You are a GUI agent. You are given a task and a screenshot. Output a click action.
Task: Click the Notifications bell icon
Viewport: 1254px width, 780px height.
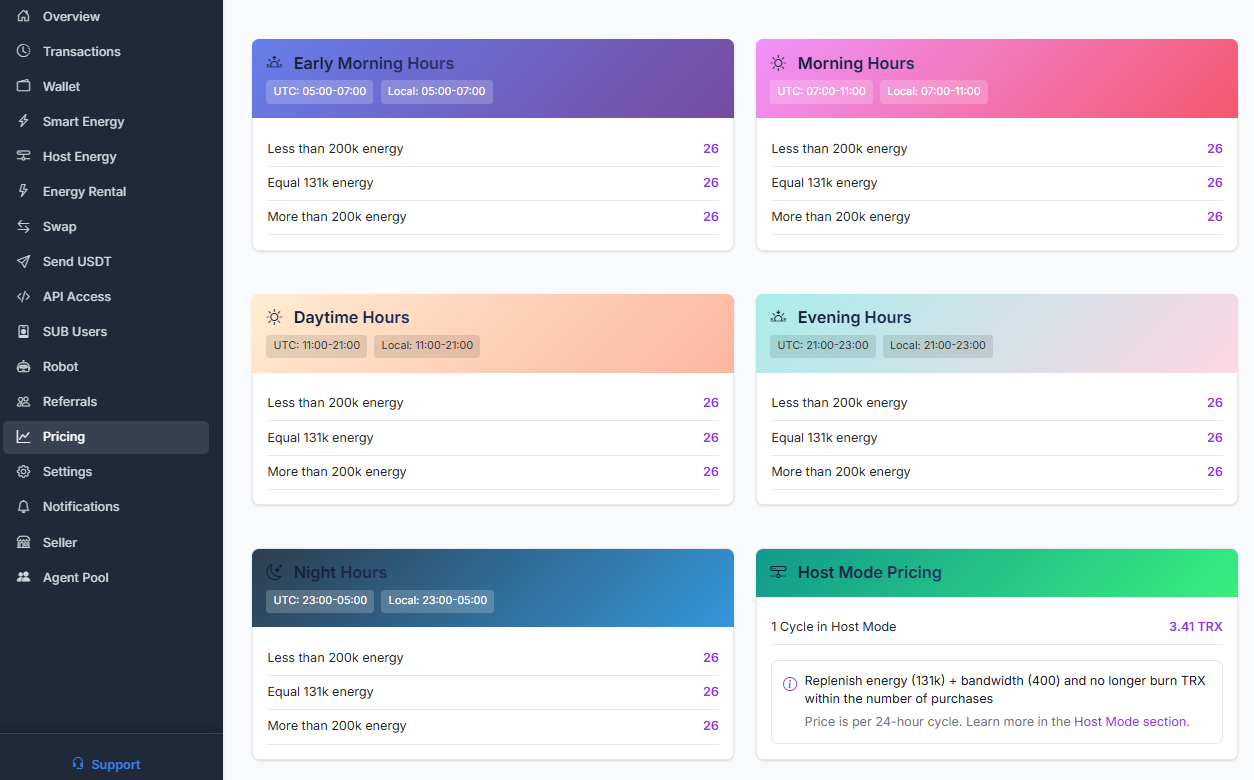click(24, 506)
